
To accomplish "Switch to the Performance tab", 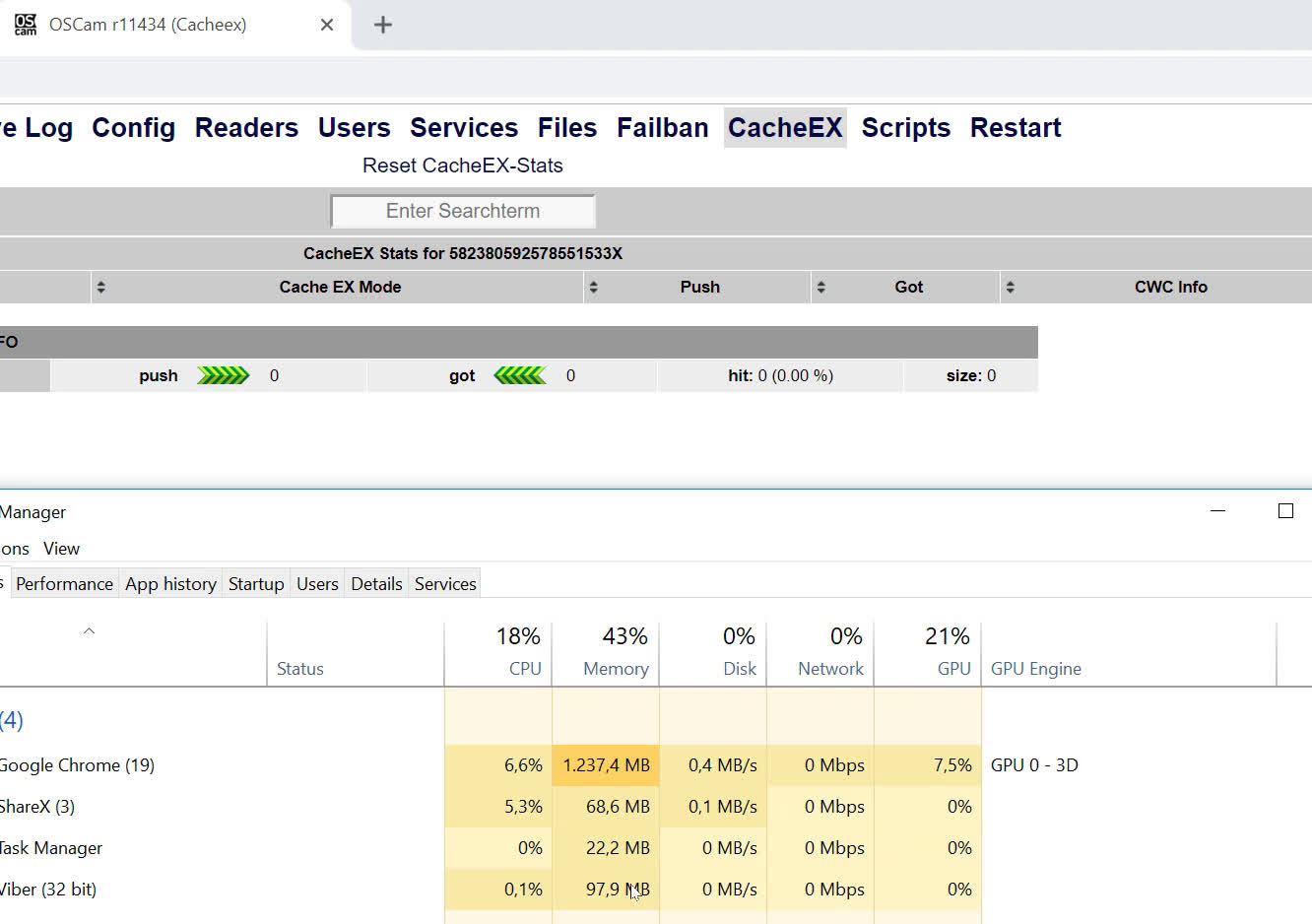I will click(64, 584).
